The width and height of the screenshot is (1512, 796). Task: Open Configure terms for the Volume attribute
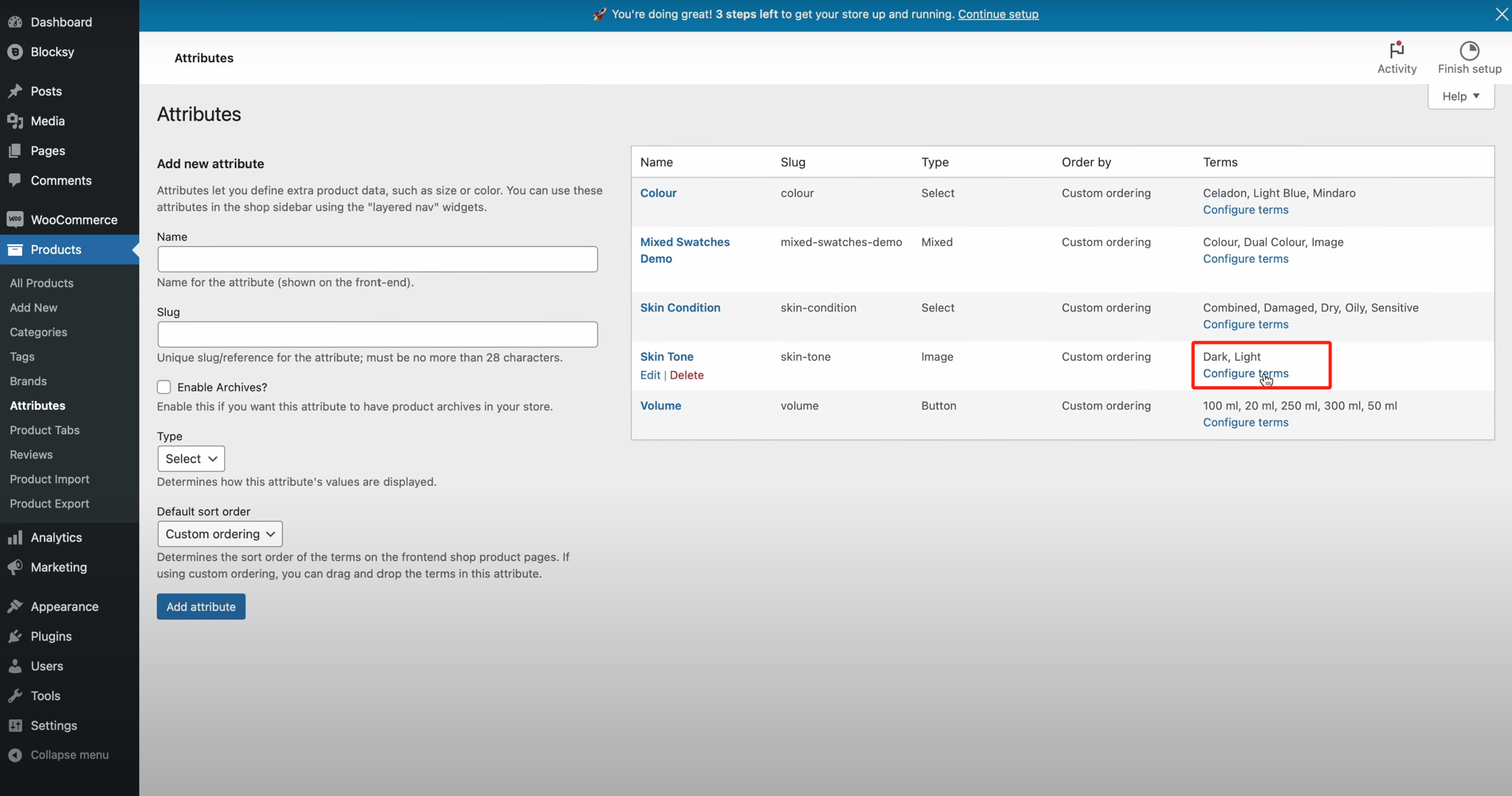click(x=1245, y=422)
